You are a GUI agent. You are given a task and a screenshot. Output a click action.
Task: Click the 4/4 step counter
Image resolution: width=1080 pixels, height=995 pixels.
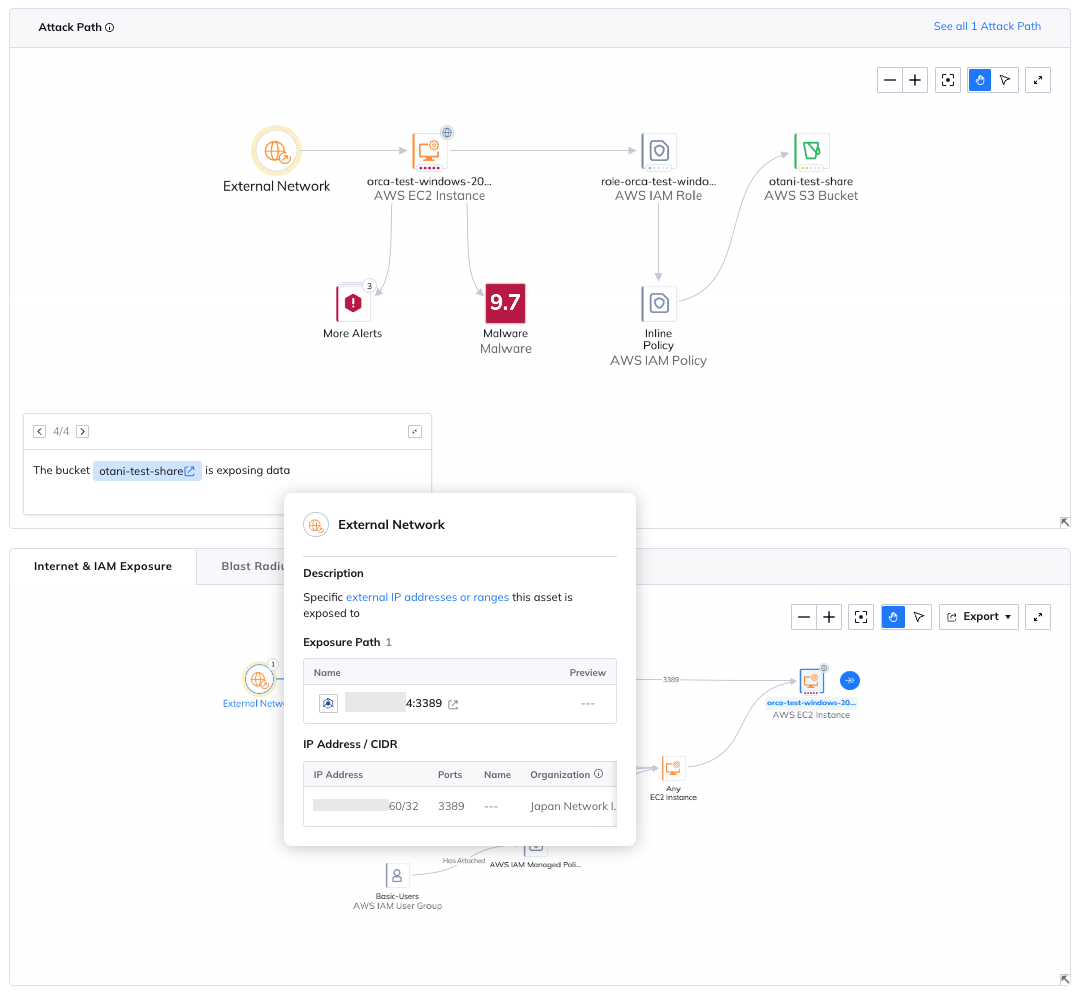[x=61, y=432]
